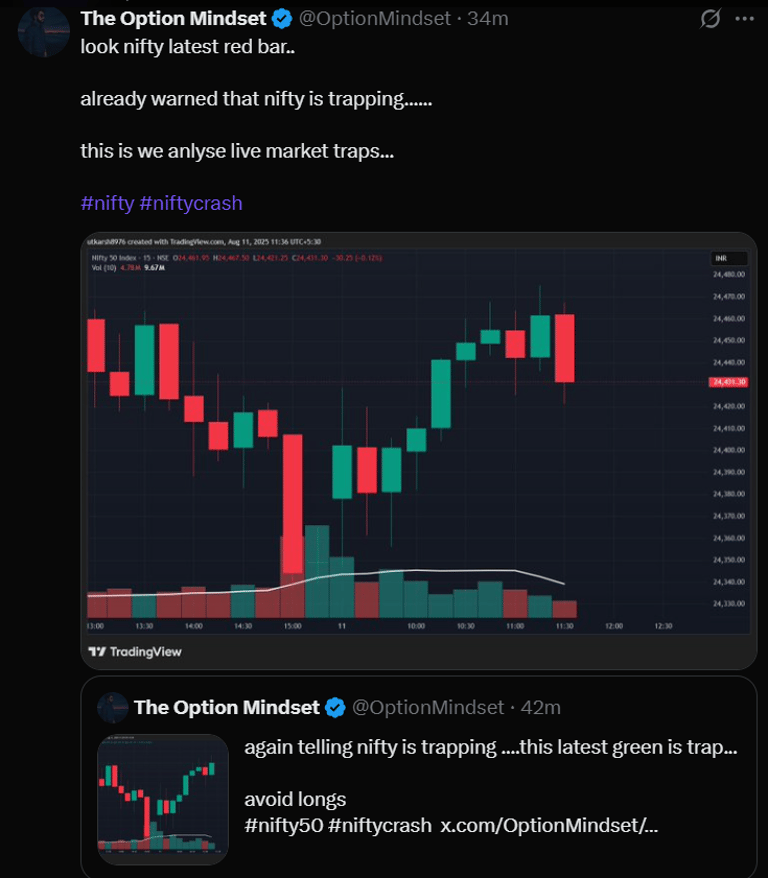
Task: Click verified badge in quoted tweet
Action: (x=335, y=708)
